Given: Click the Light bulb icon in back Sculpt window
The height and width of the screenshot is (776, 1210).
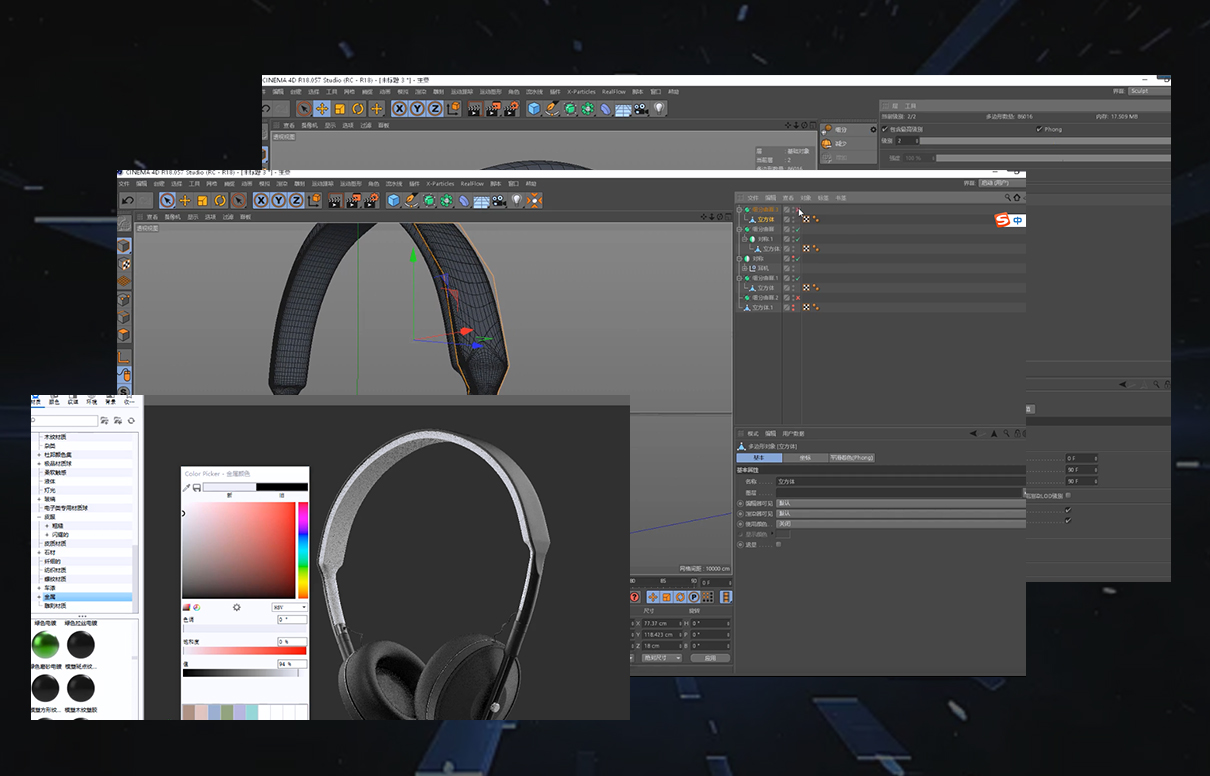Looking at the screenshot, I should pyautogui.click(x=659, y=108).
